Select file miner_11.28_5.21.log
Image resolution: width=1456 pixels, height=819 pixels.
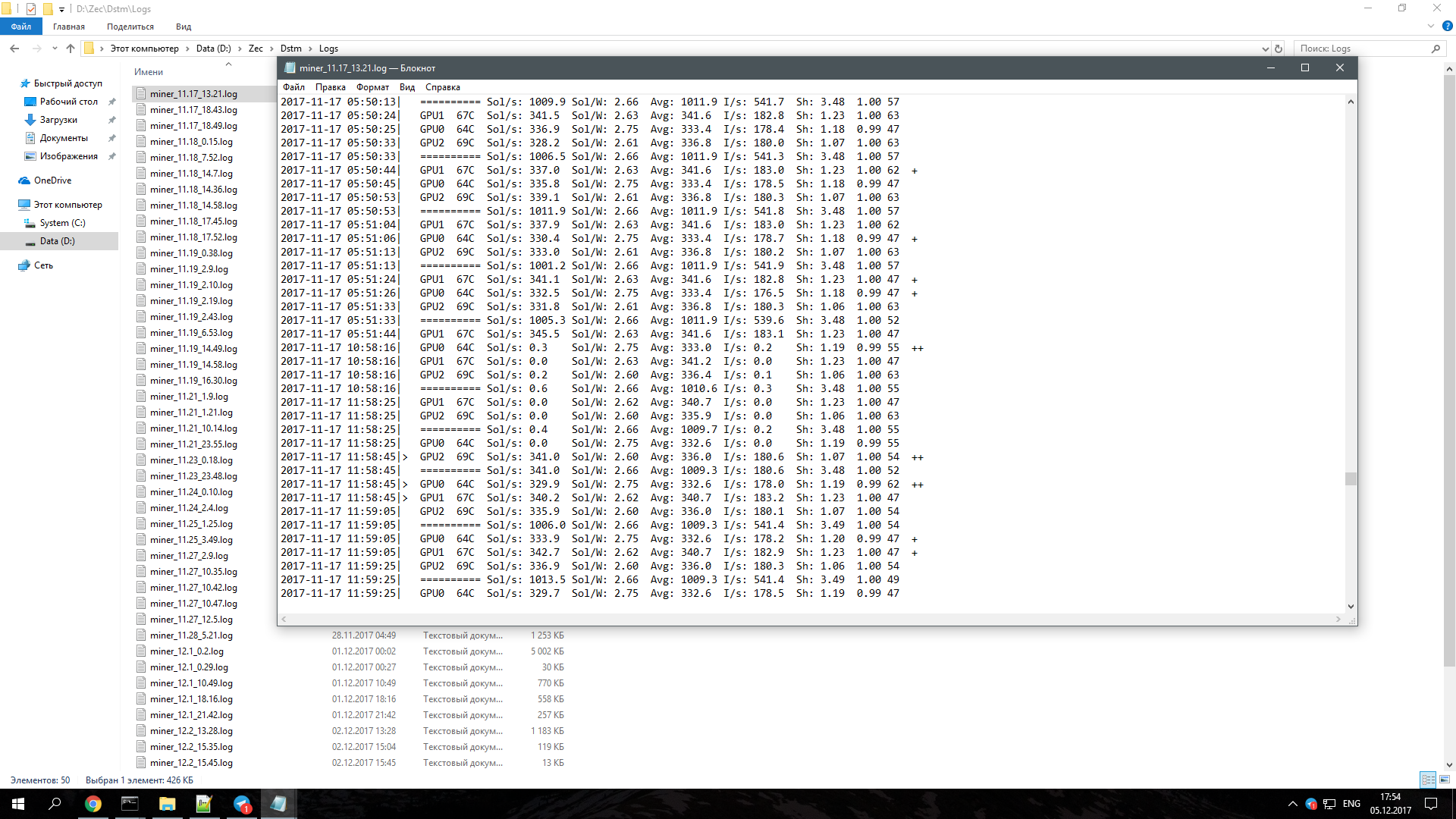(x=191, y=635)
